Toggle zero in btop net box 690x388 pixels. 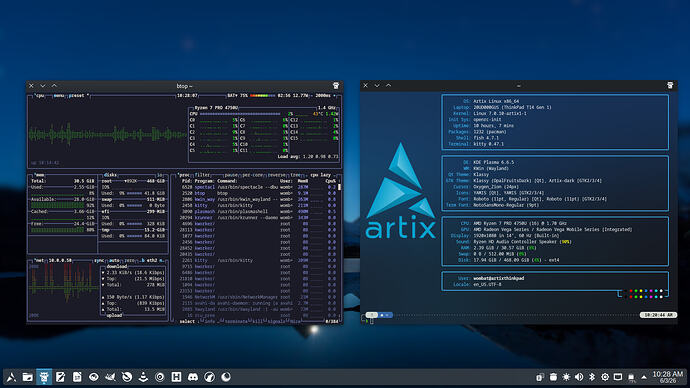[x=129, y=260]
